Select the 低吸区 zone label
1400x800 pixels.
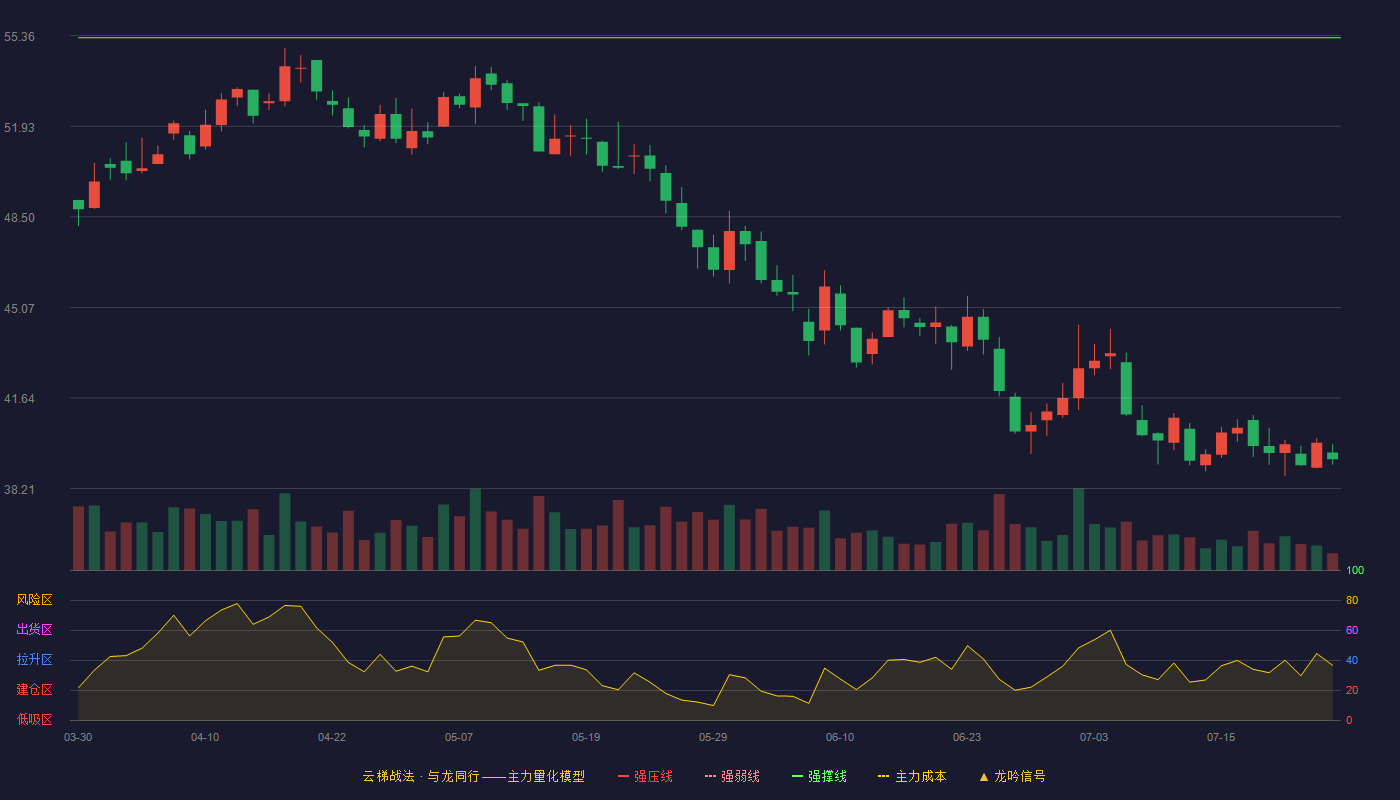[x=34, y=719]
